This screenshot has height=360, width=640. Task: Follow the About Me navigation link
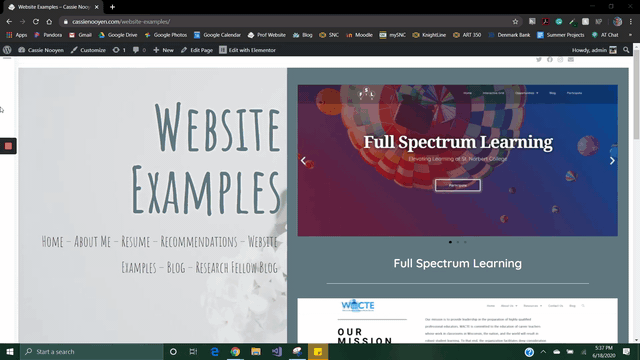tap(92, 241)
